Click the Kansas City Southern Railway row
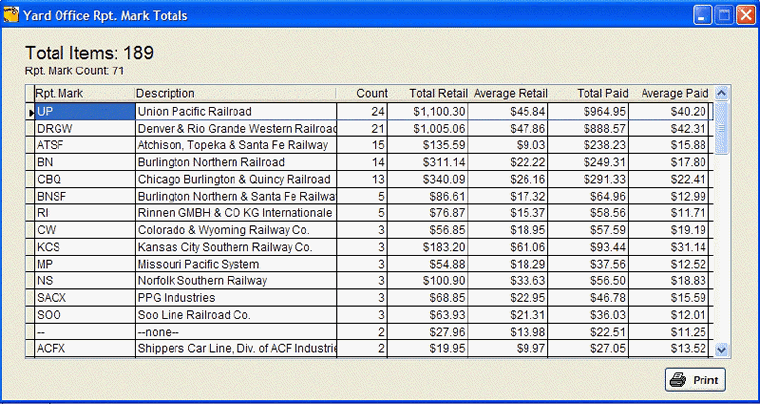 [x=236, y=247]
